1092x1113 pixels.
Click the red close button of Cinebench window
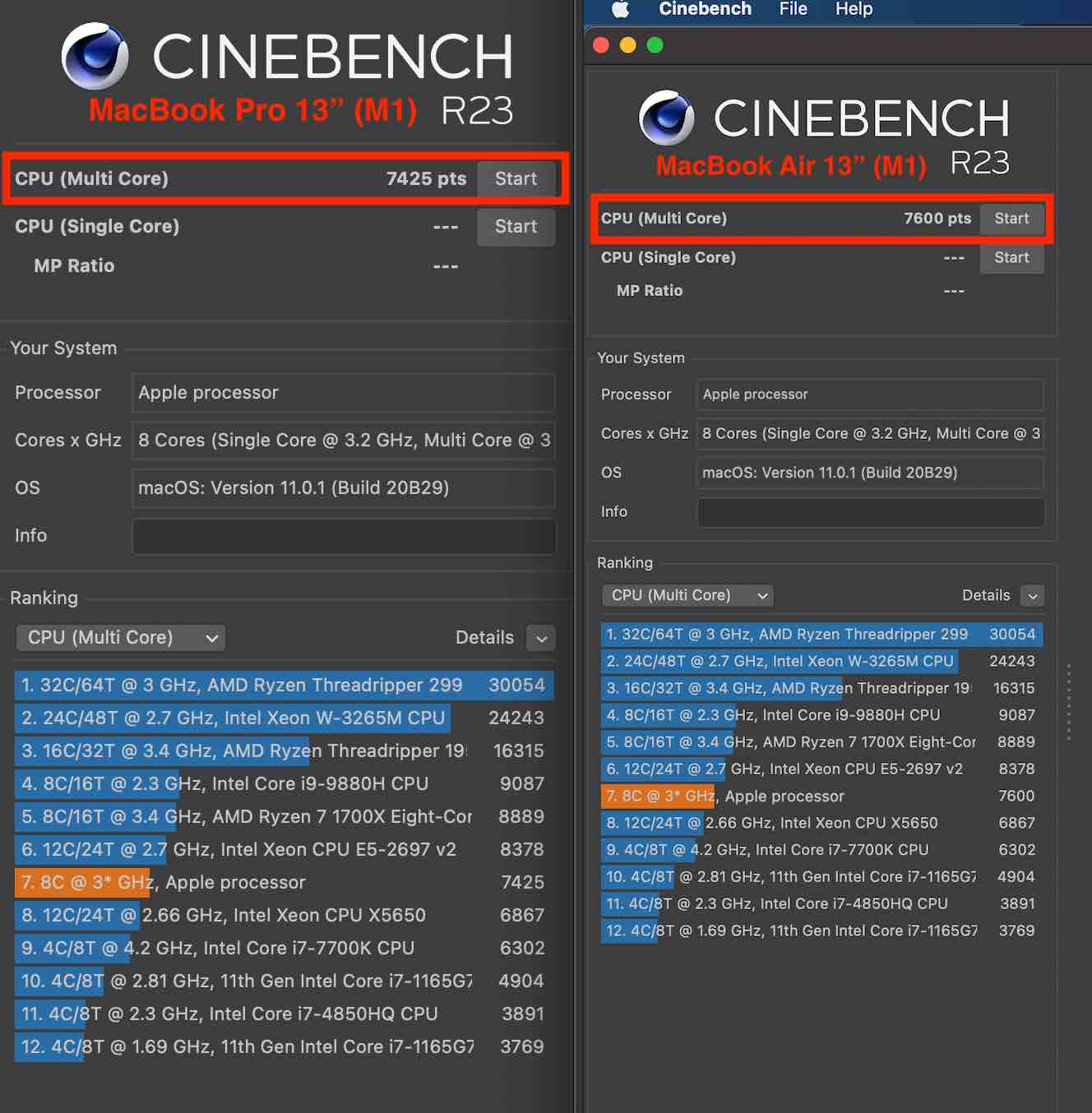601,45
